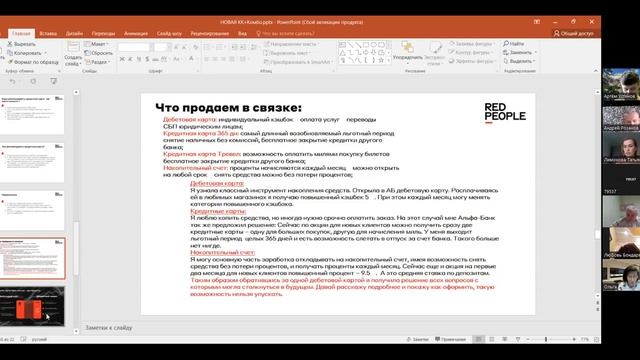Open the Вставка (Insert) tab

point(48,33)
